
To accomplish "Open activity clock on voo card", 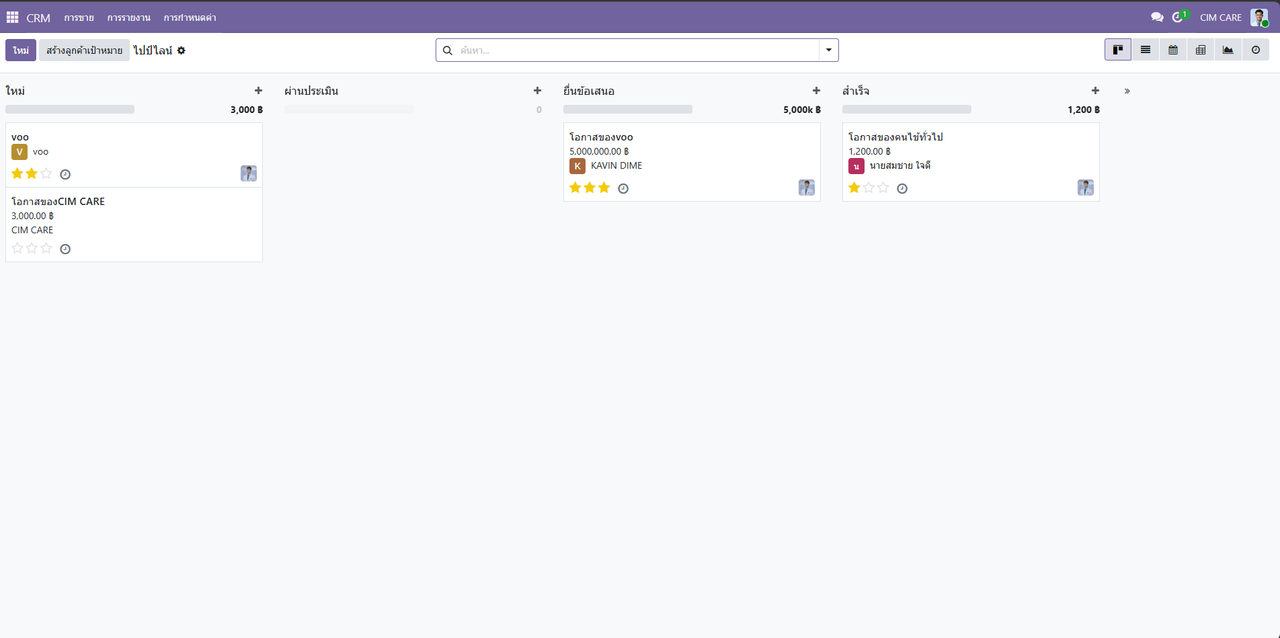I will point(65,174).
